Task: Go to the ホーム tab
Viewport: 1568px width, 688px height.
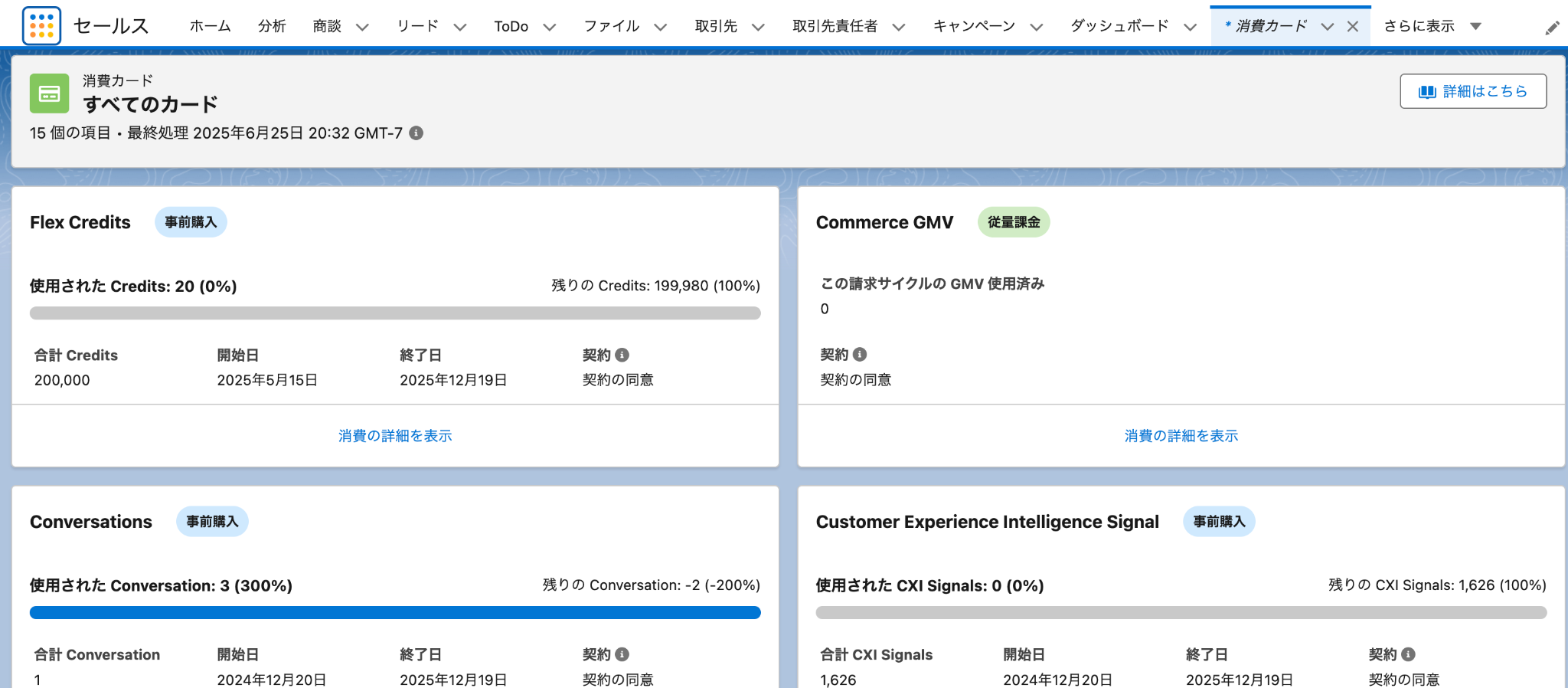Action: pyautogui.click(x=211, y=26)
